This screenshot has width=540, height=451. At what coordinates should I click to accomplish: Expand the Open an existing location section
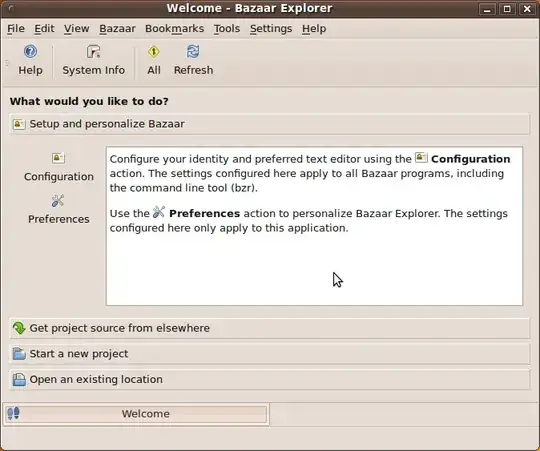pyautogui.click(x=270, y=379)
